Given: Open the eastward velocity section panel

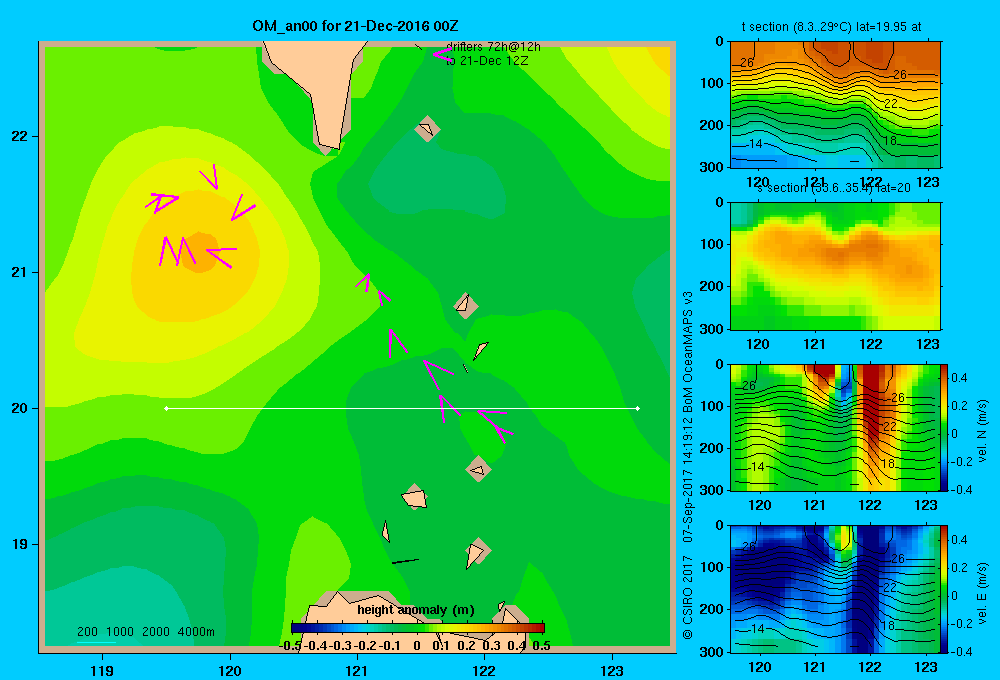Looking at the screenshot, I should click(835, 589).
